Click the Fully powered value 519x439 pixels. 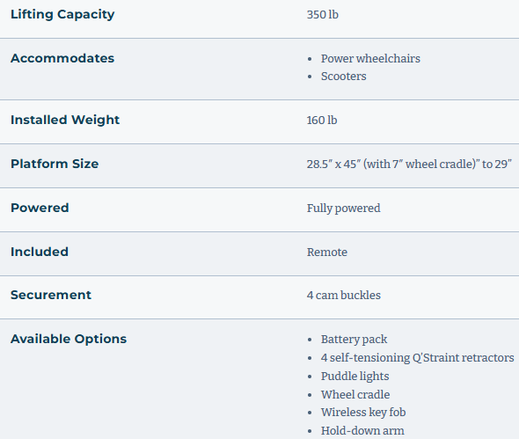tap(343, 208)
